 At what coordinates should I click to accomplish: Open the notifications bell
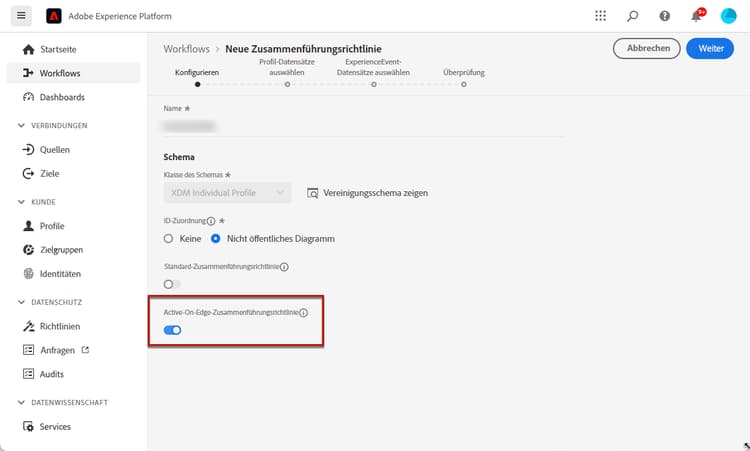click(x=697, y=16)
